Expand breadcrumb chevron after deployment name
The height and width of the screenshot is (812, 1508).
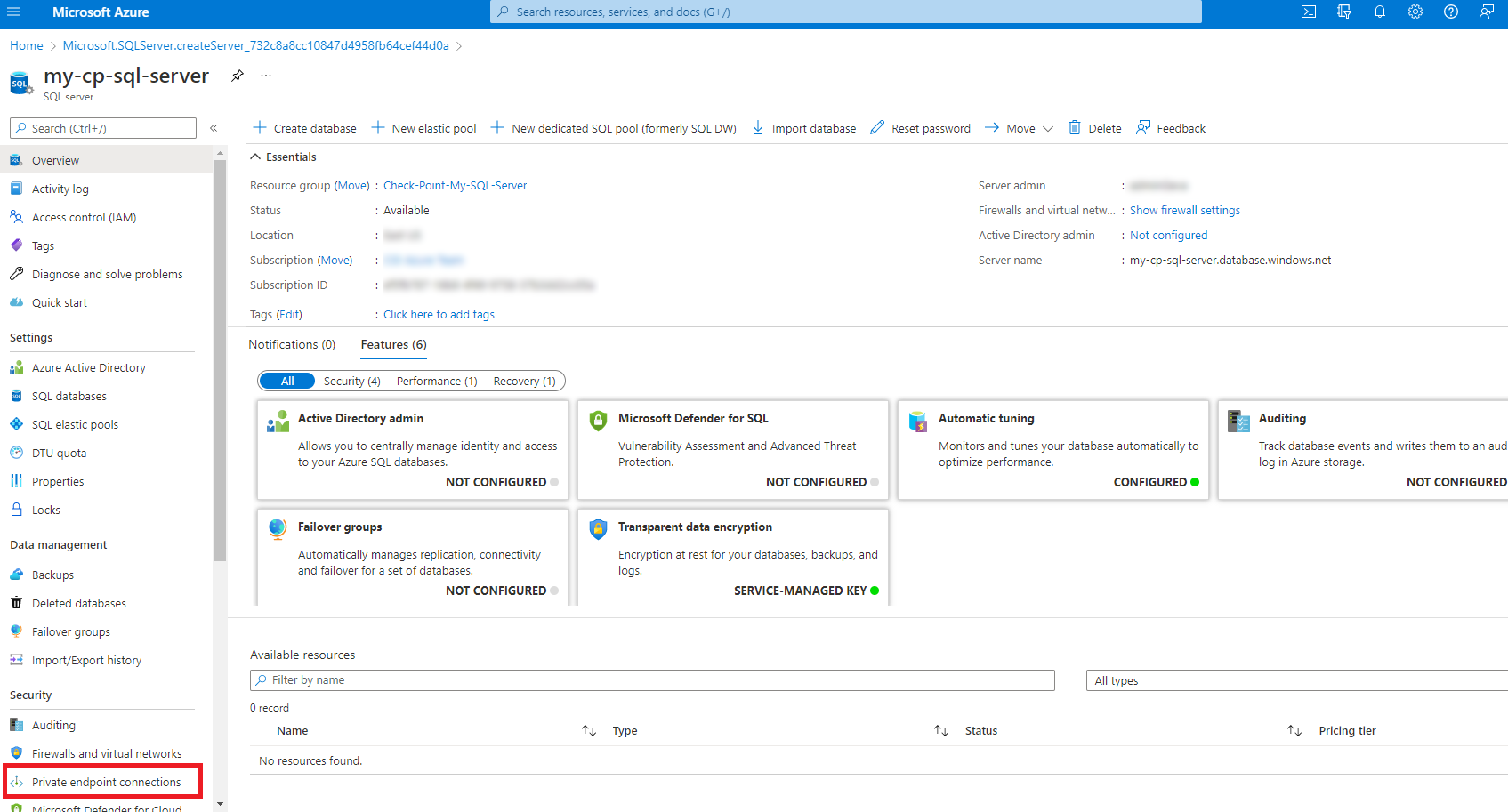459,45
